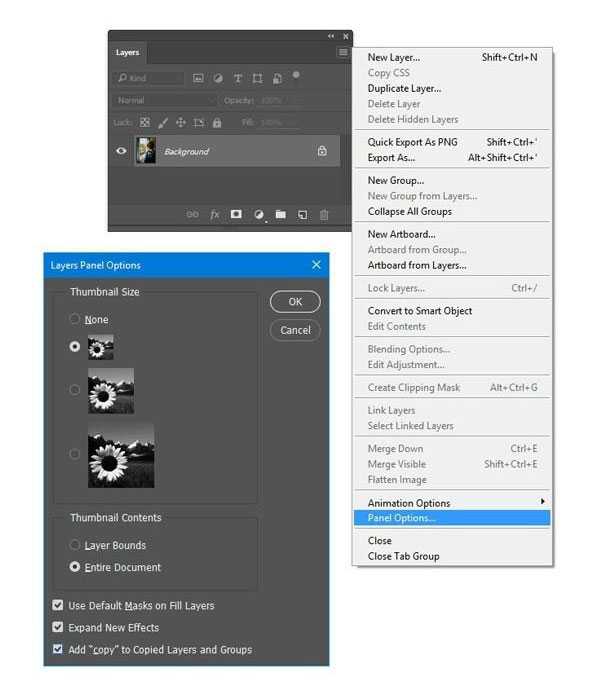Viewport: 600px width, 692px height.
Task: Click the Create new layer icon
Action: pyautogui.click(x=302, y=214)
